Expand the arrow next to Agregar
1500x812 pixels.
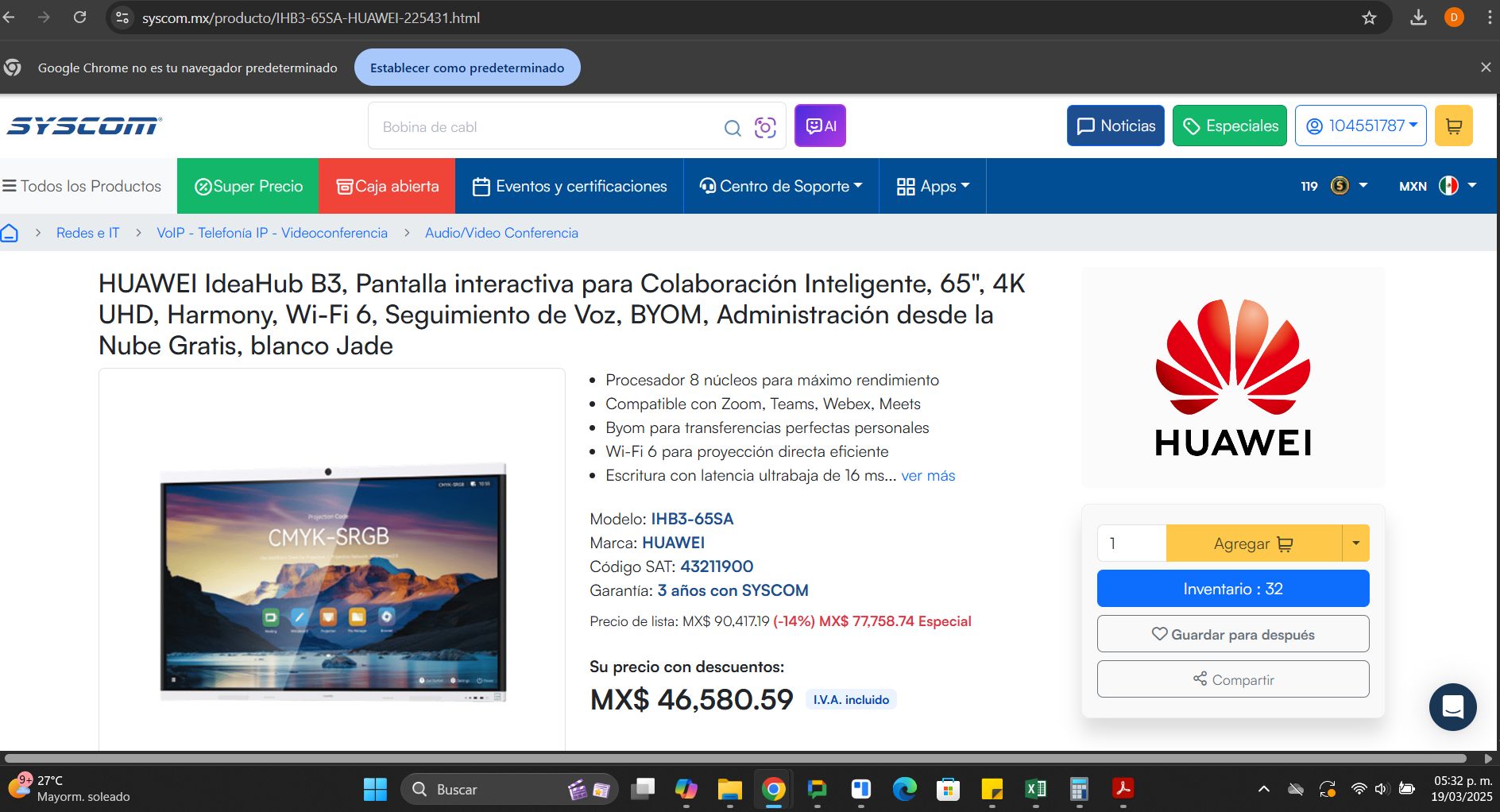(x=1355, y=543)
